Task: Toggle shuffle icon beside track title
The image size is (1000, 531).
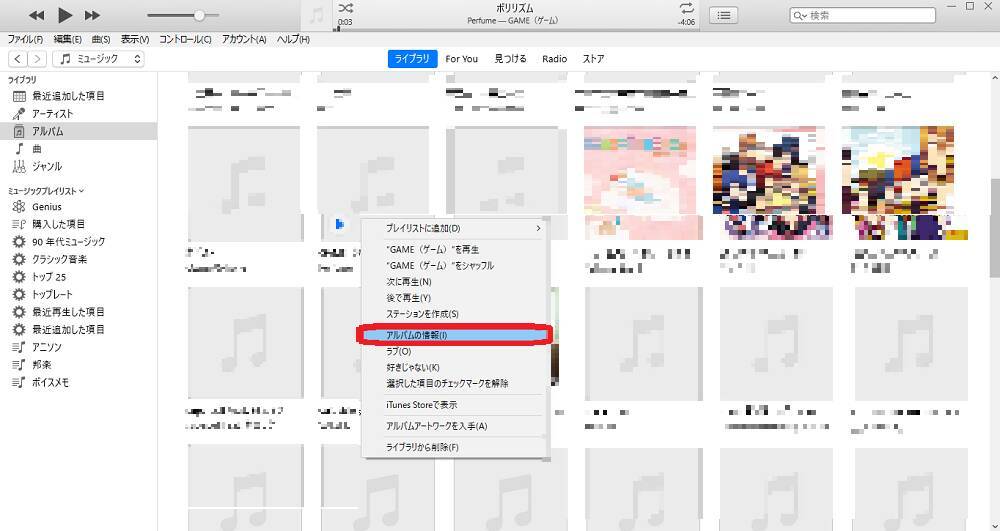Action: 345,9
